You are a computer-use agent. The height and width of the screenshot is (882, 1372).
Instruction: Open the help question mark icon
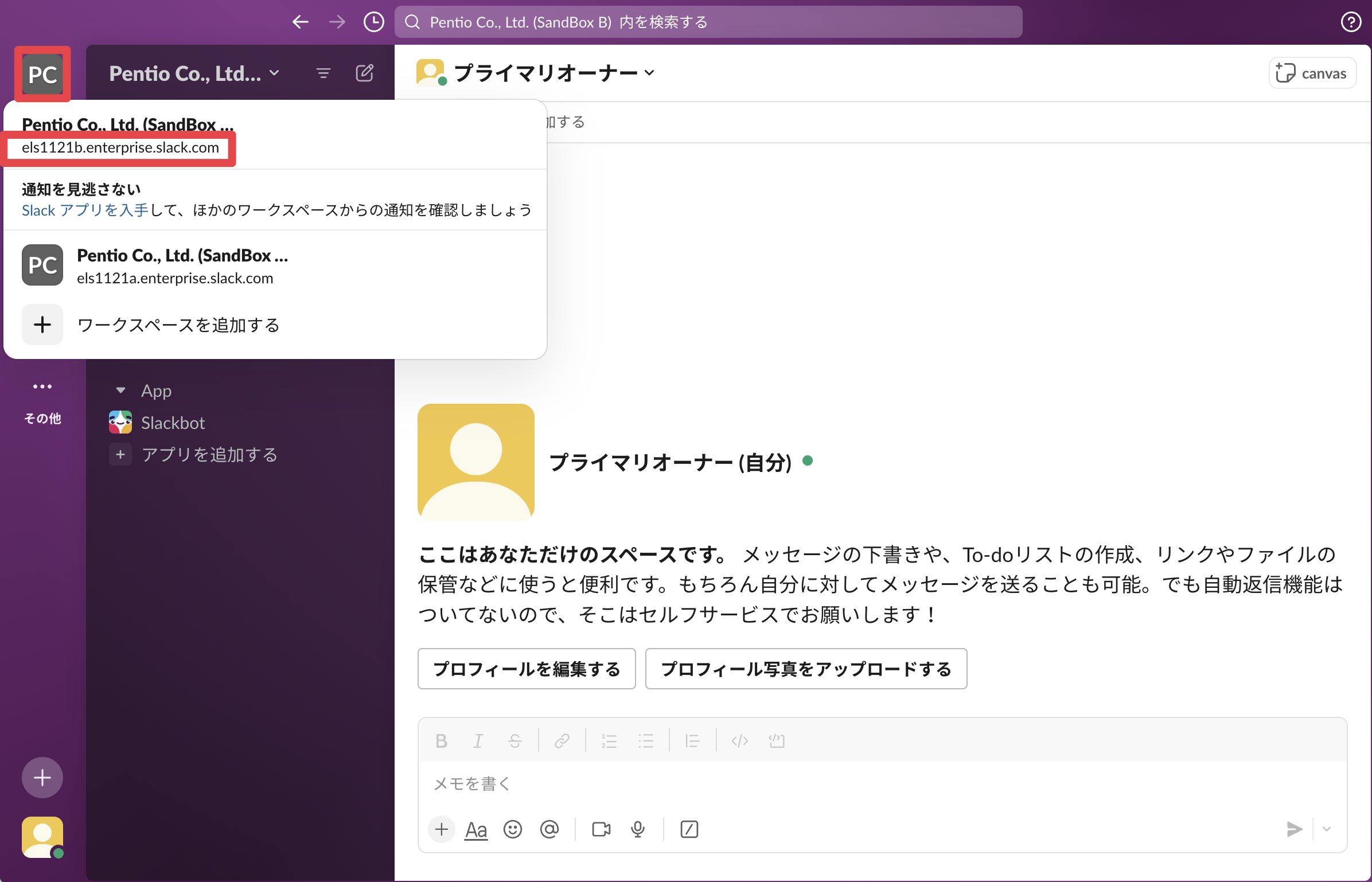[1351, 22]
